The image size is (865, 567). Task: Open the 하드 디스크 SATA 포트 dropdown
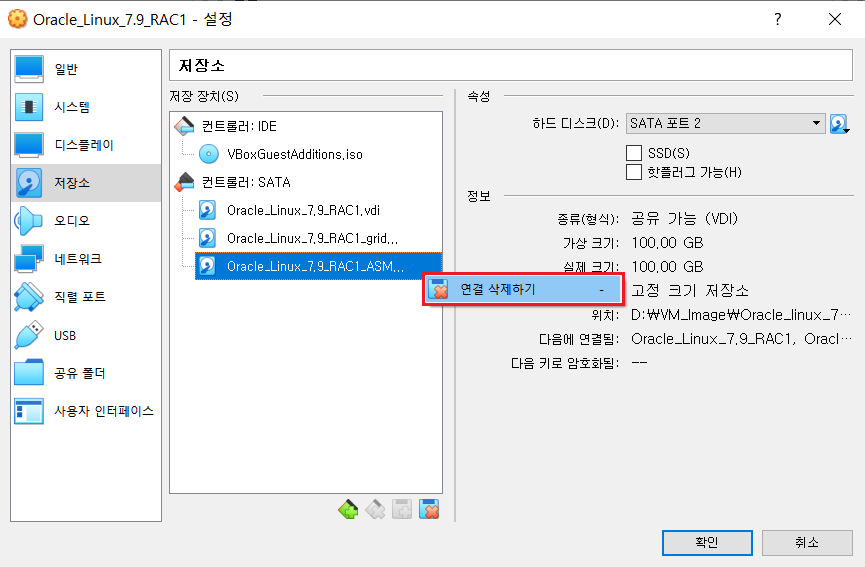[725, 123]
